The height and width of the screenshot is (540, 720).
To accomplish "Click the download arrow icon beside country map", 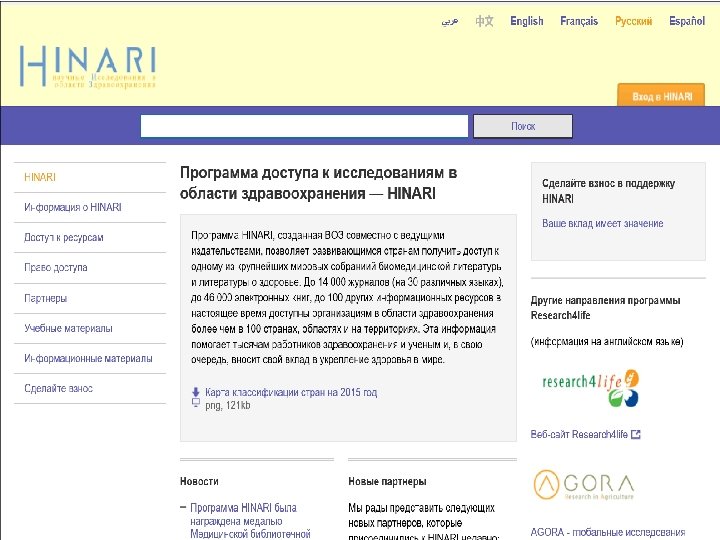I will 196,392.
